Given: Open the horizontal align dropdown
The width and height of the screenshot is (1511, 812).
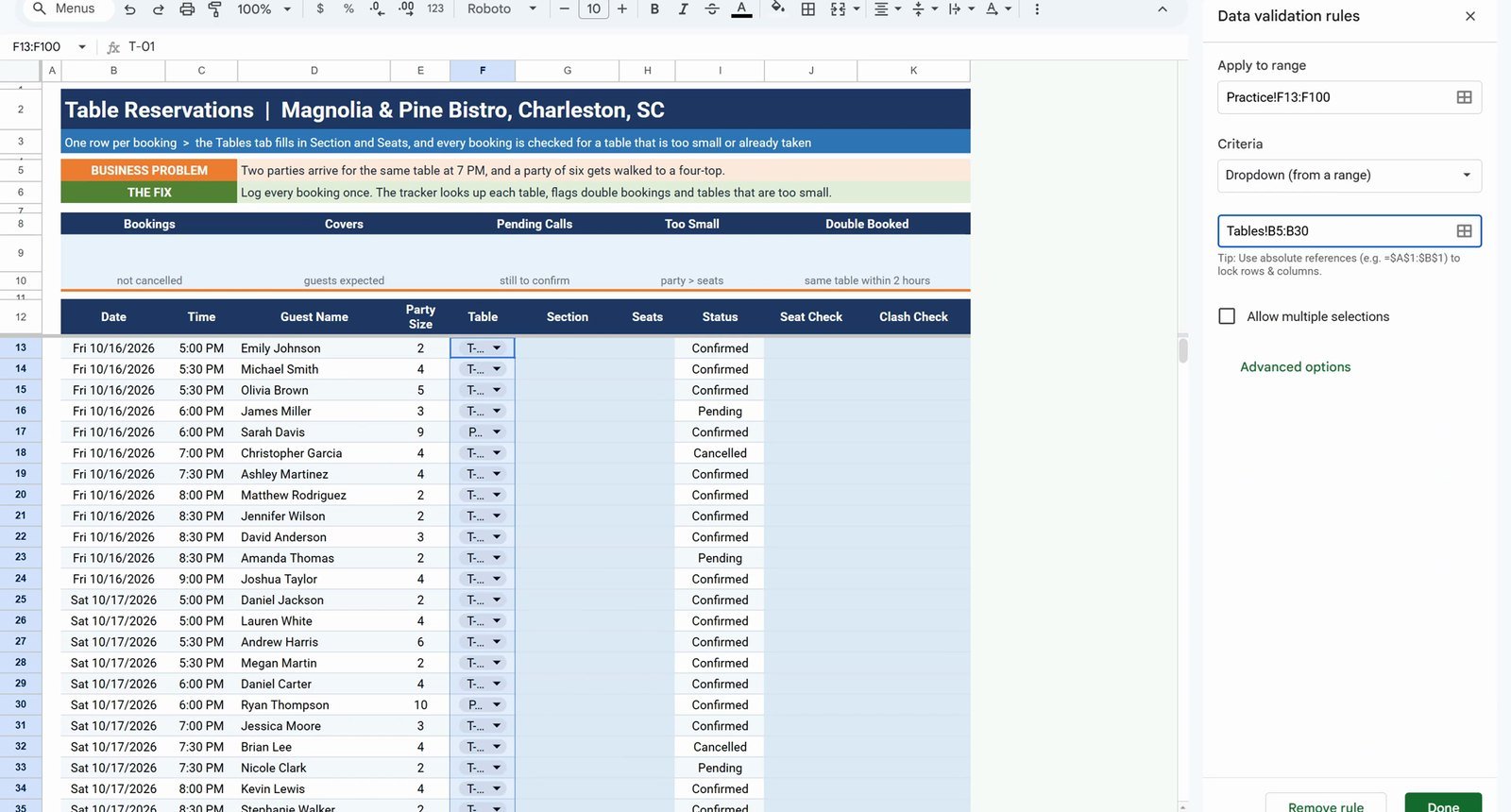Looking at the screenshot, I should 887,9.
